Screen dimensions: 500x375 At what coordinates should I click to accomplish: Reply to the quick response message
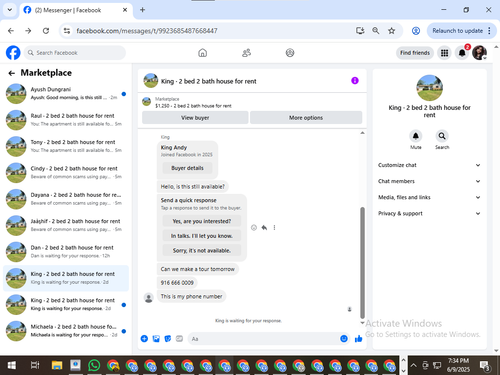pos(264,228)
